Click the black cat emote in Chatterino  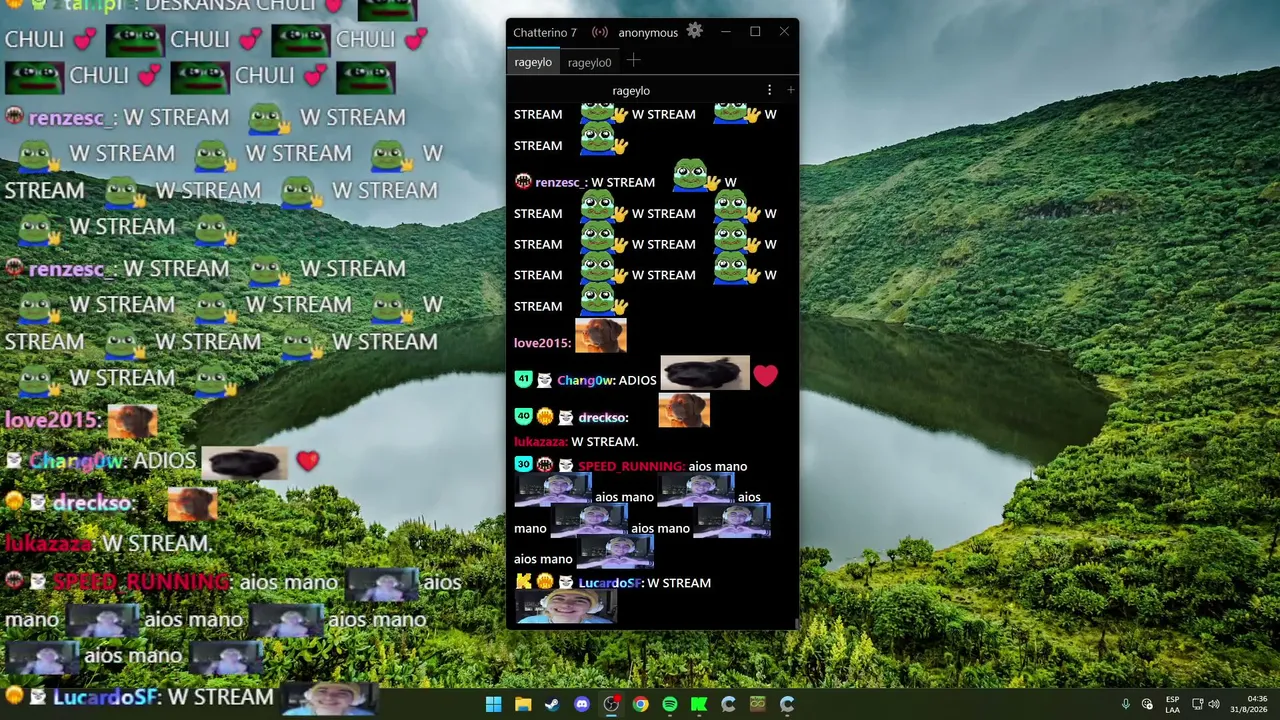[705, 373]
